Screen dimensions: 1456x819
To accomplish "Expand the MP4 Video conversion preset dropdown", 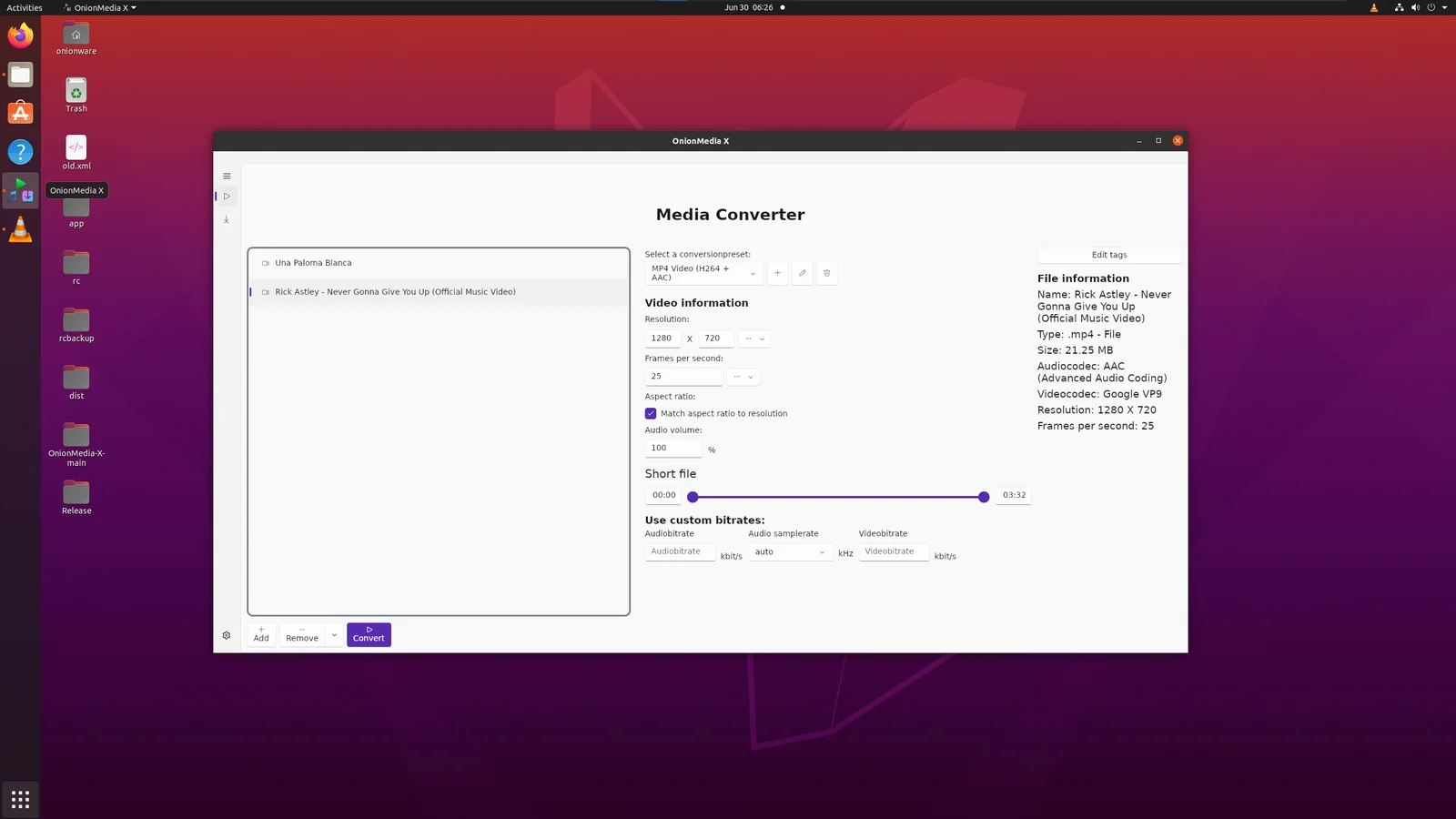I will pyautogui.click(x=703, y=273).
